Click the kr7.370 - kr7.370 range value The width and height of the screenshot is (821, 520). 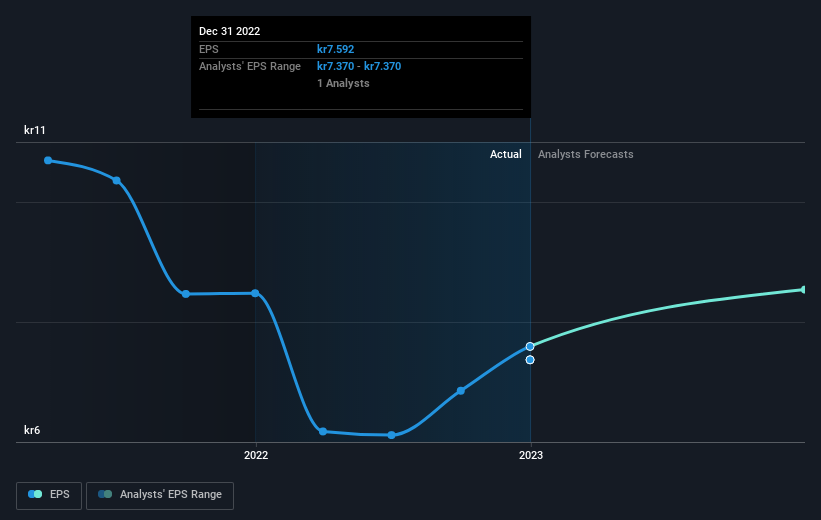click(359, 67)
